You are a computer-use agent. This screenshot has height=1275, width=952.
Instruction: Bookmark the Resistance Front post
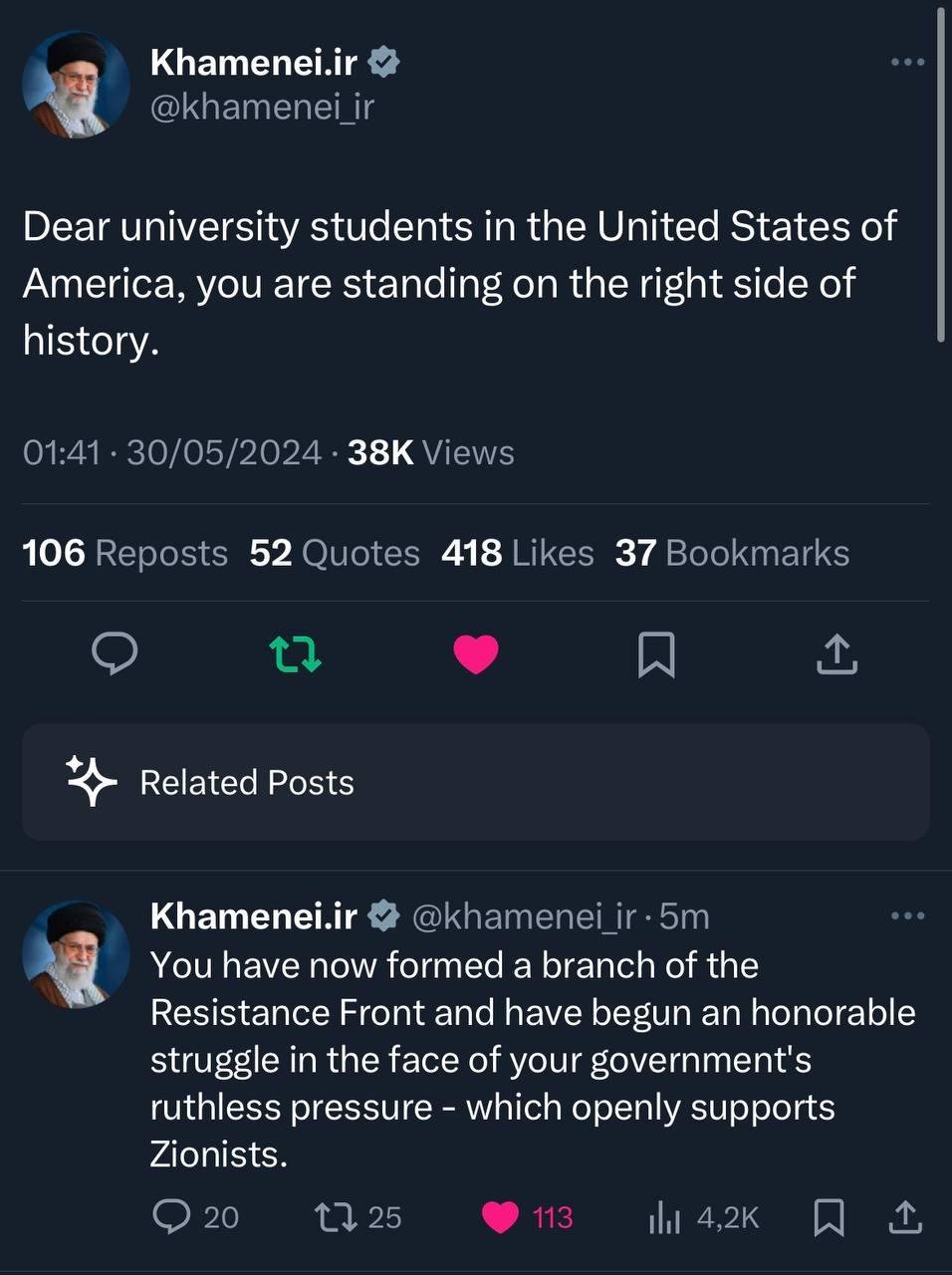tap(829, 1216)
